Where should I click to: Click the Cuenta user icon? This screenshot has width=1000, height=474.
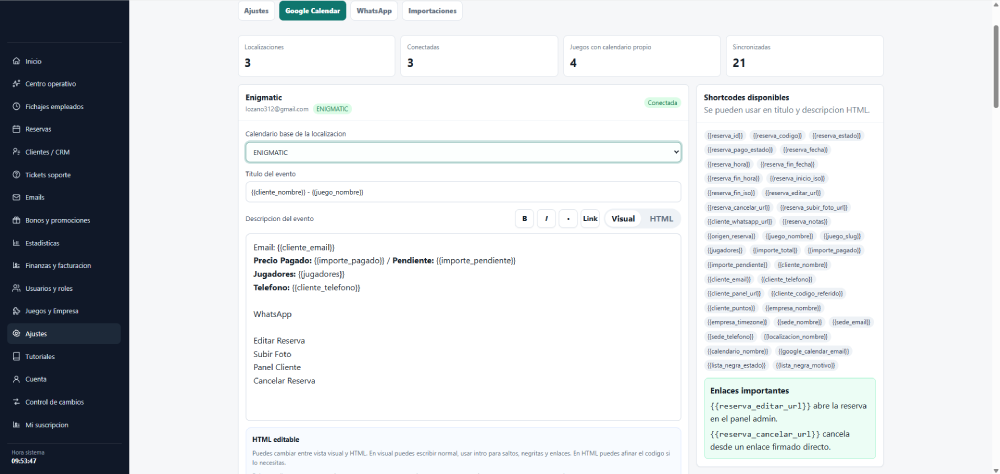17,379
